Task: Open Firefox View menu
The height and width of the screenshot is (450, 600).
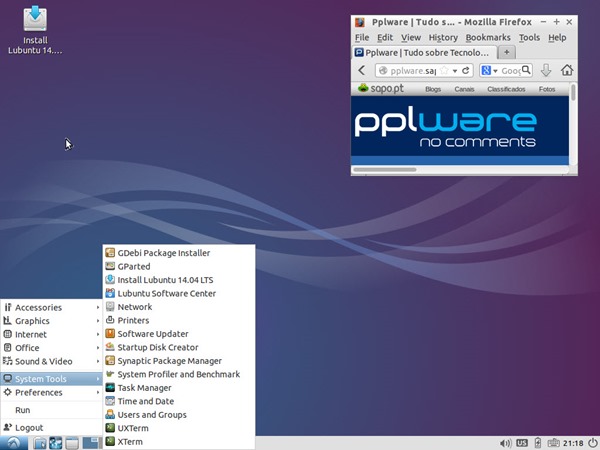Action: point(411,38)
